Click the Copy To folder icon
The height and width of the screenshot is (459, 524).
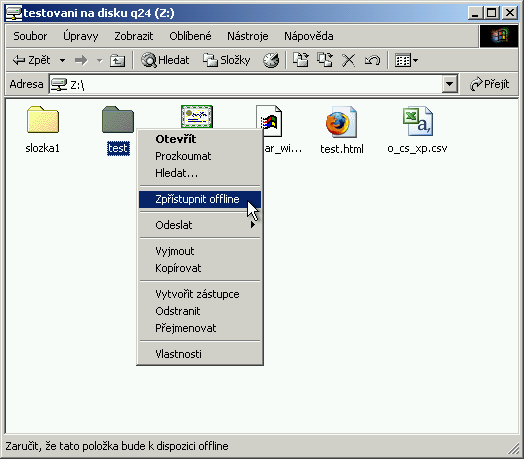coord(324,61)
